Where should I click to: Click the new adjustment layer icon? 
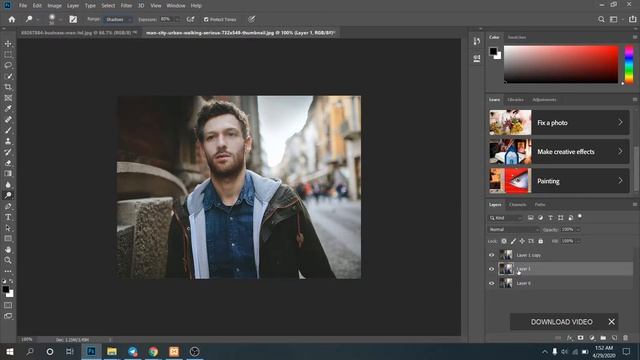pyautogui.click(x=592, y=338)
